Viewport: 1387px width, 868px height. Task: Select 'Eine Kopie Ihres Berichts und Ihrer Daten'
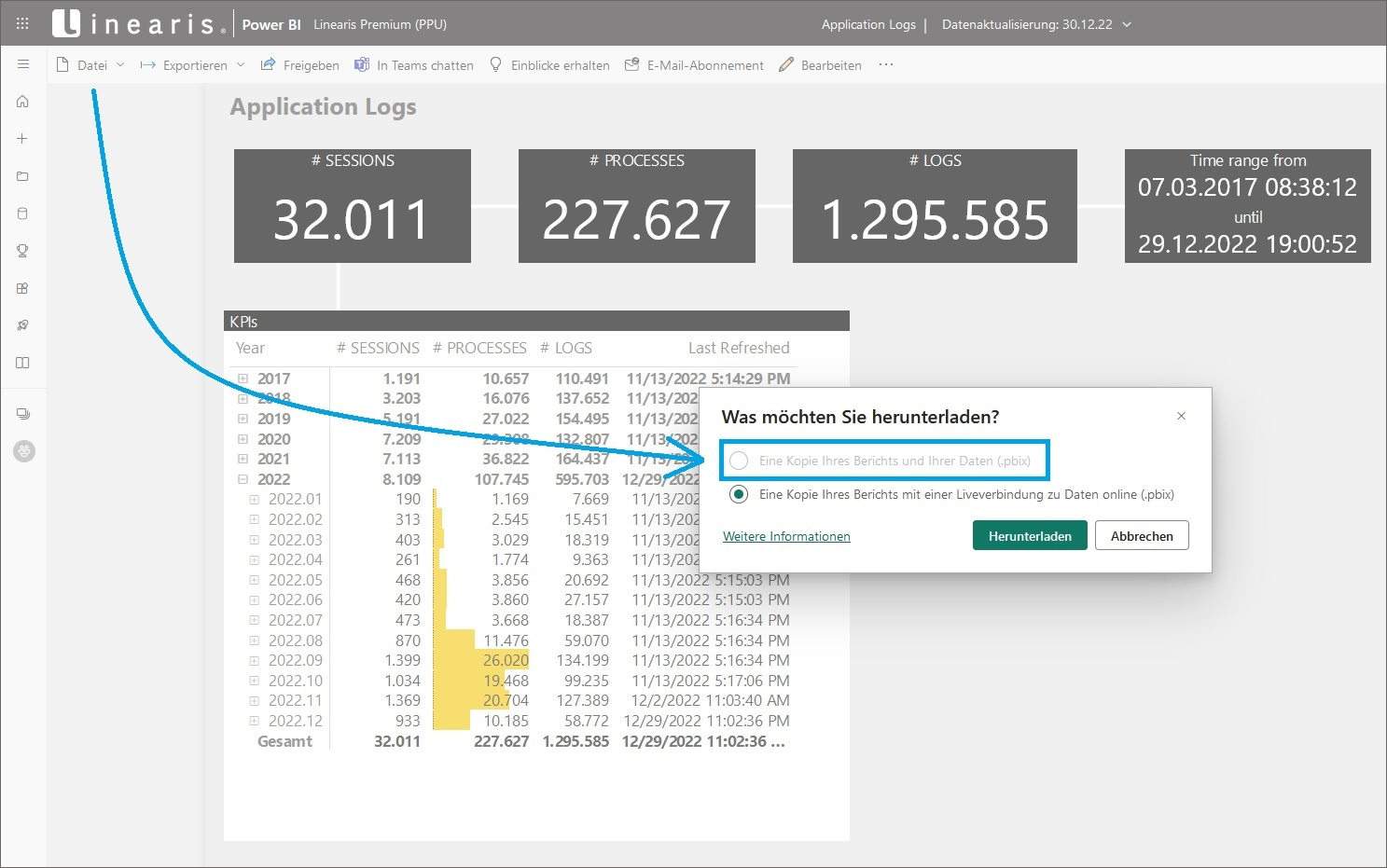739,461
